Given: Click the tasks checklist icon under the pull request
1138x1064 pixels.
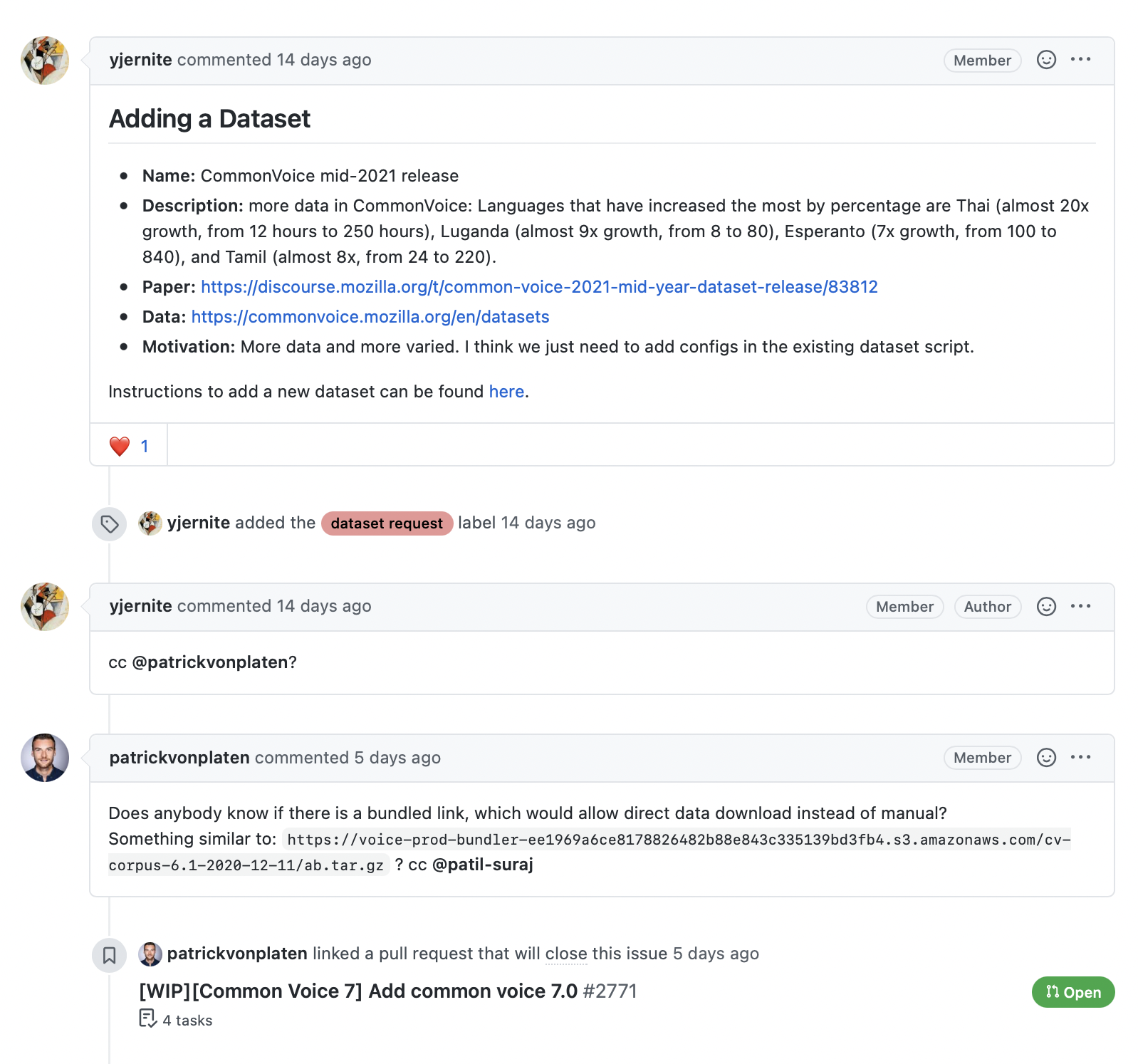Looking at the screenshot, I should [147, 1019].
